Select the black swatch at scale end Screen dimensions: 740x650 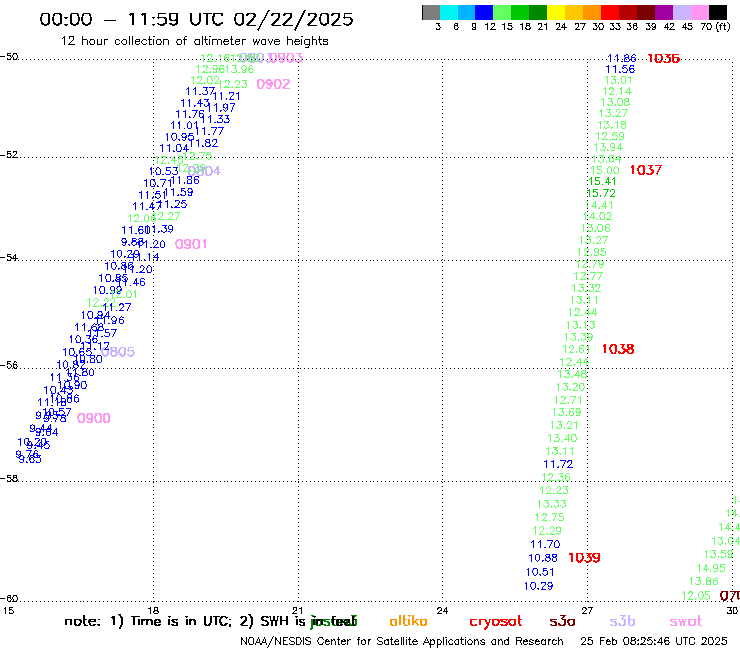[x=717, y=12]
